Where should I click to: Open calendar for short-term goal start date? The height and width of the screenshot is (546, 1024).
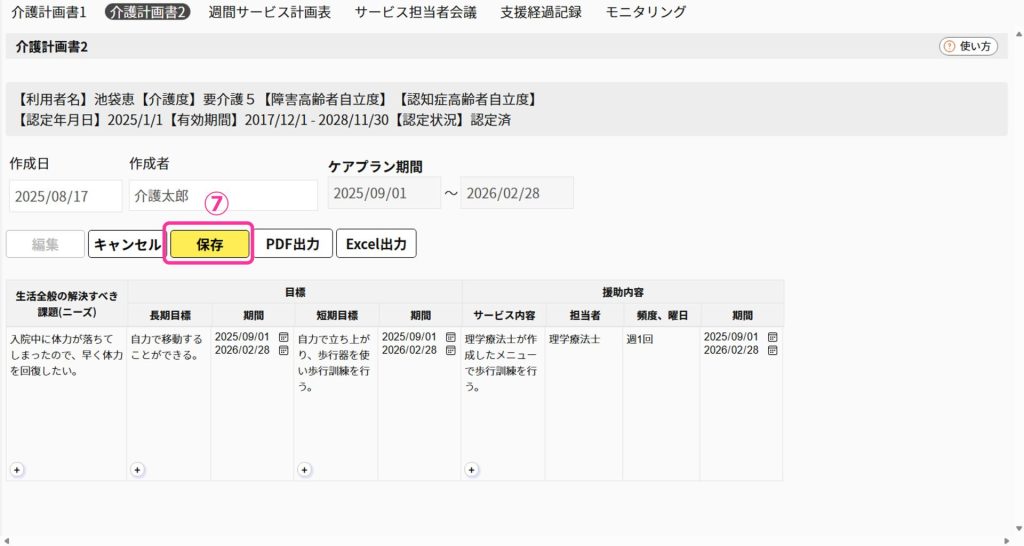point(450,337)
